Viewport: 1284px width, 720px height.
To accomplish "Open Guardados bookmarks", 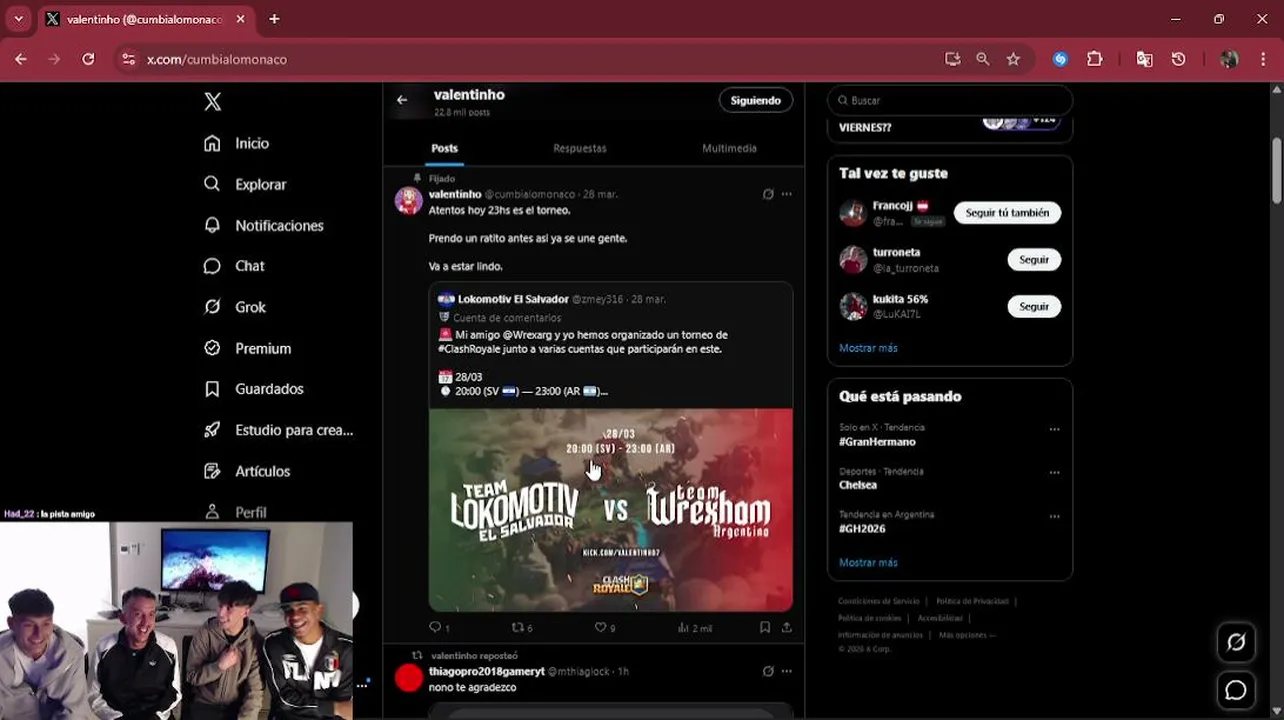I will 254,389.
